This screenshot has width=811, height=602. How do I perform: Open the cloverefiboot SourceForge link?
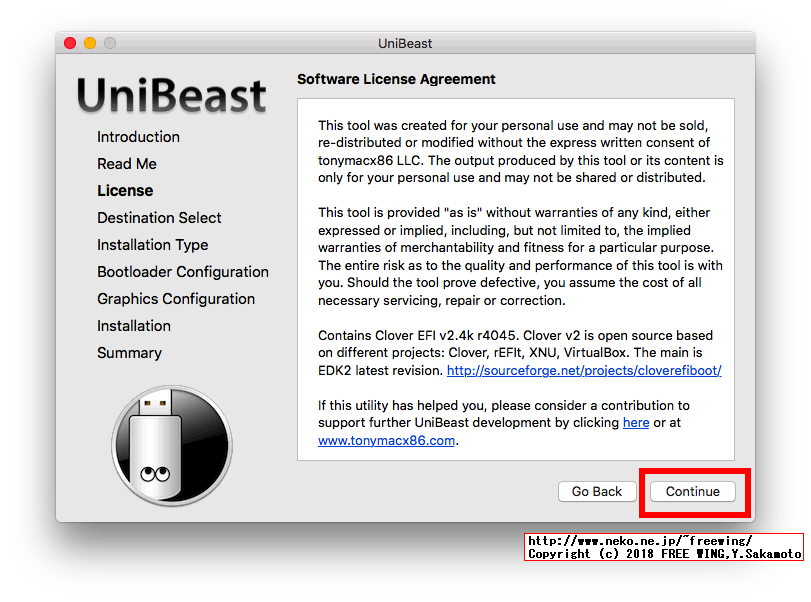[584, 370]
